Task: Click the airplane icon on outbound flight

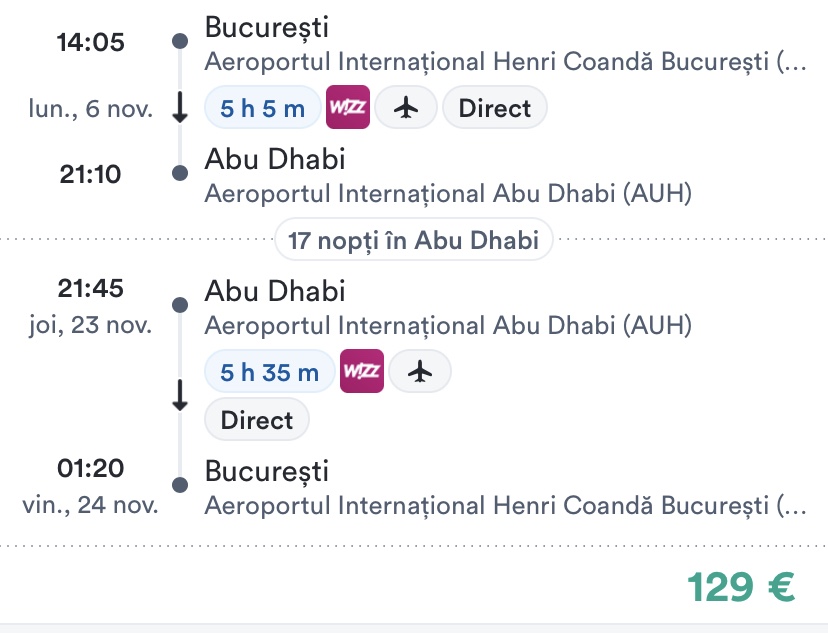Action: pos(406,108)
